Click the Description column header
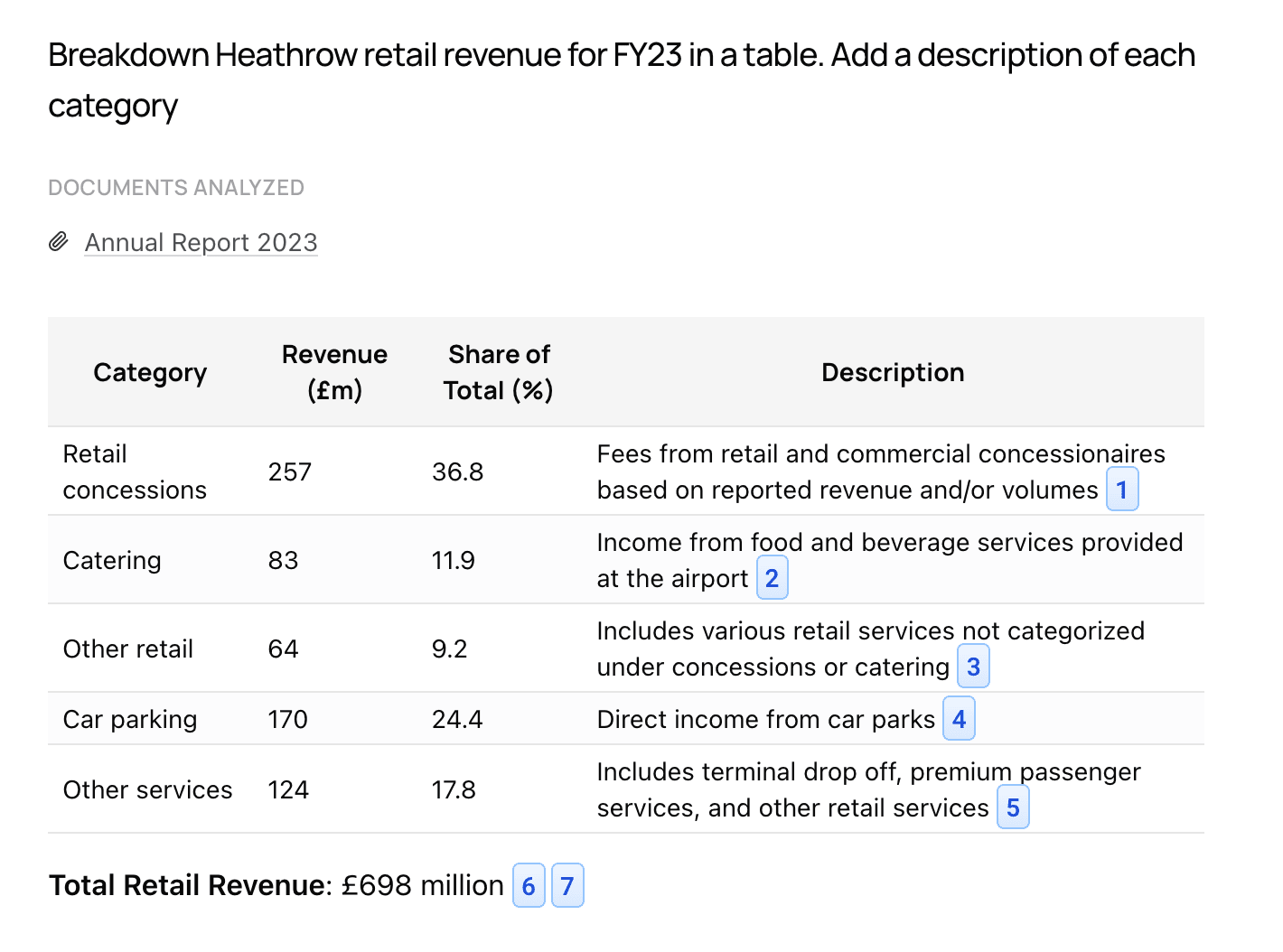Image resolution: width=1283 pixels, height=952 pixels. point(892,372)
